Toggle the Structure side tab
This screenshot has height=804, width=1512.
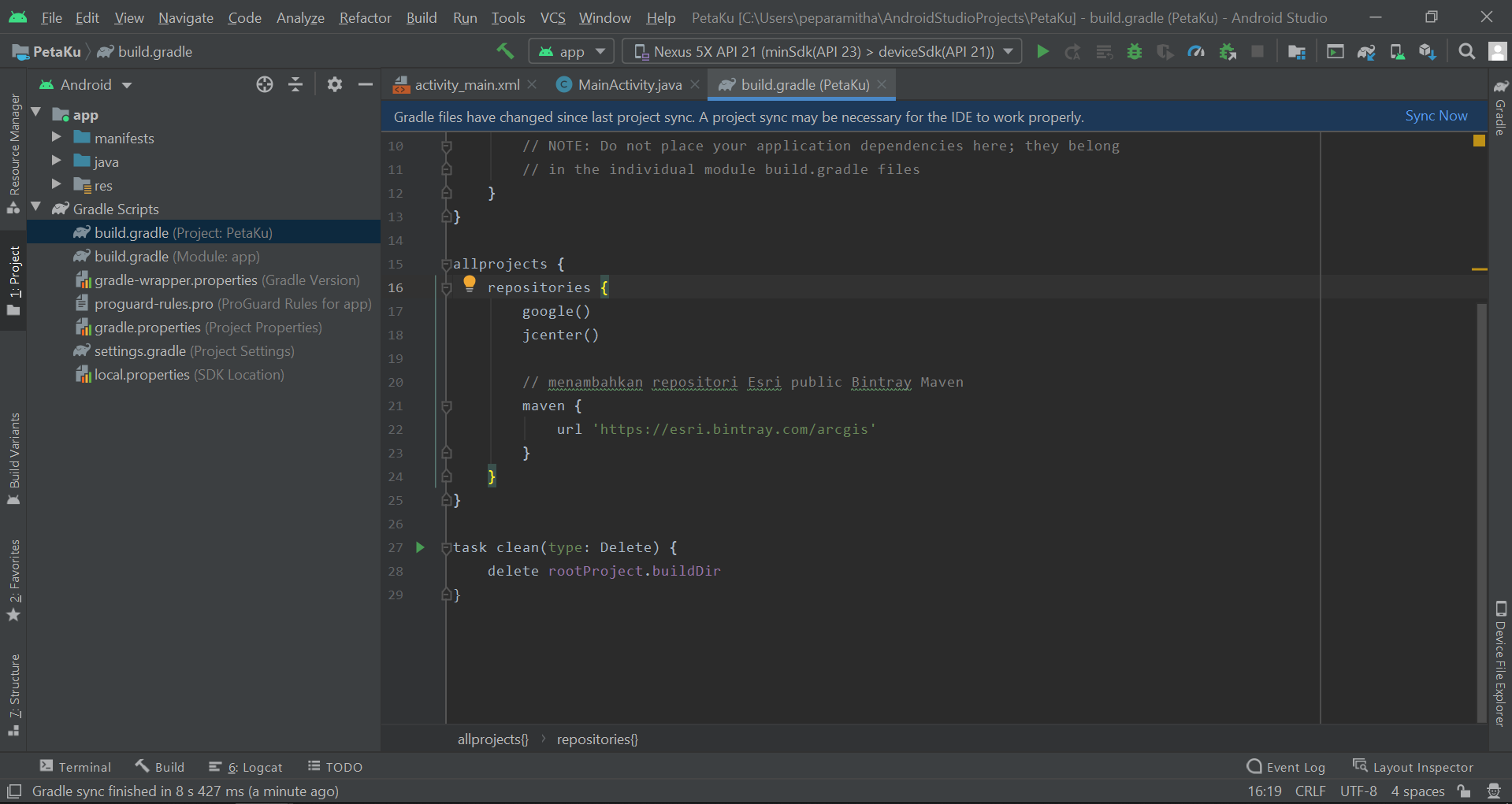[13, 695]
